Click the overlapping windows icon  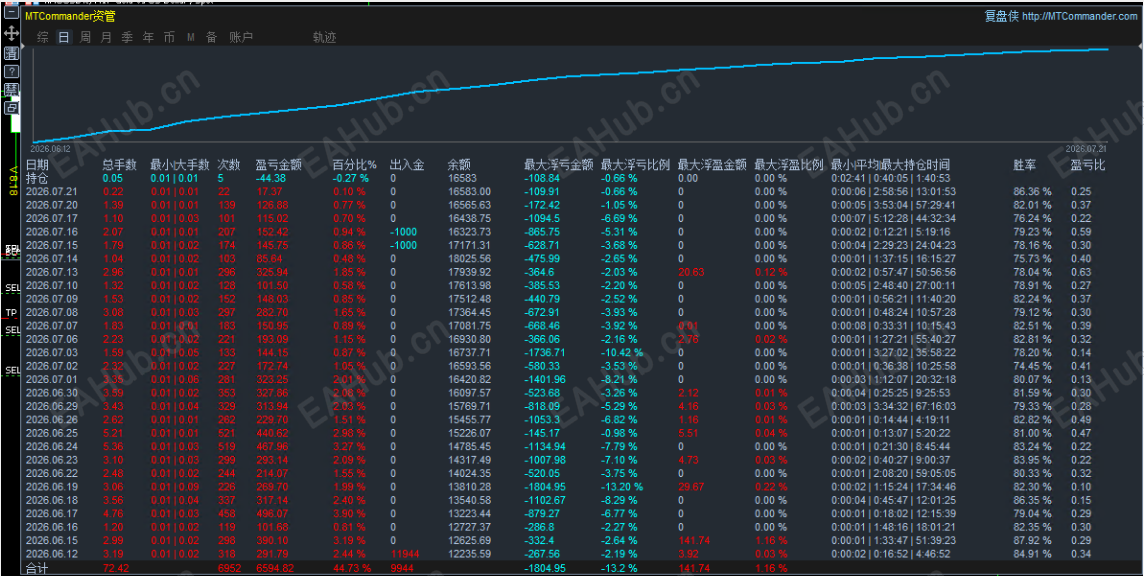(11, 108)
